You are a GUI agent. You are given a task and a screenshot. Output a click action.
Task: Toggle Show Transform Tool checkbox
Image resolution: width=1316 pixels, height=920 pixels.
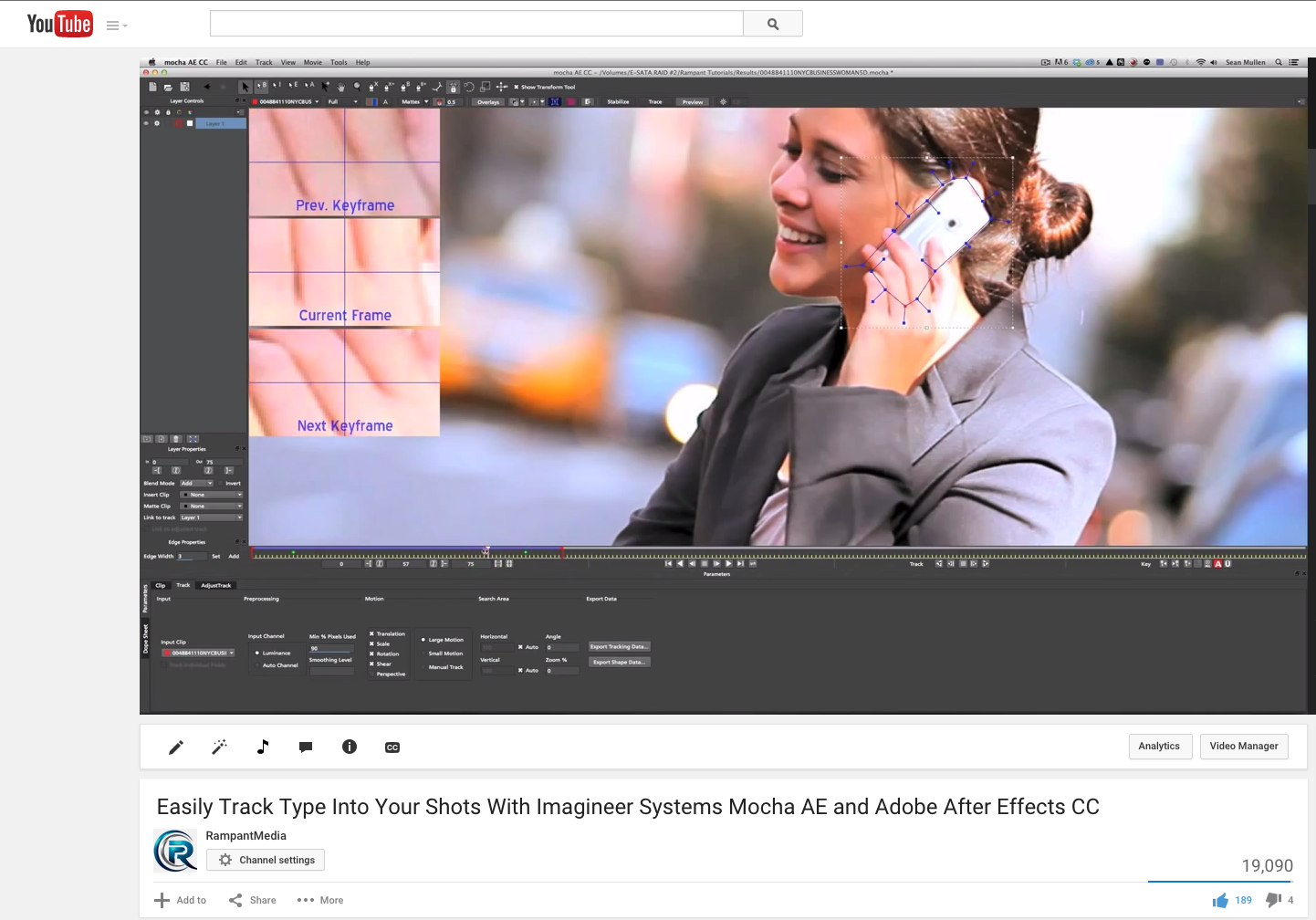click(x=545, y=88)
